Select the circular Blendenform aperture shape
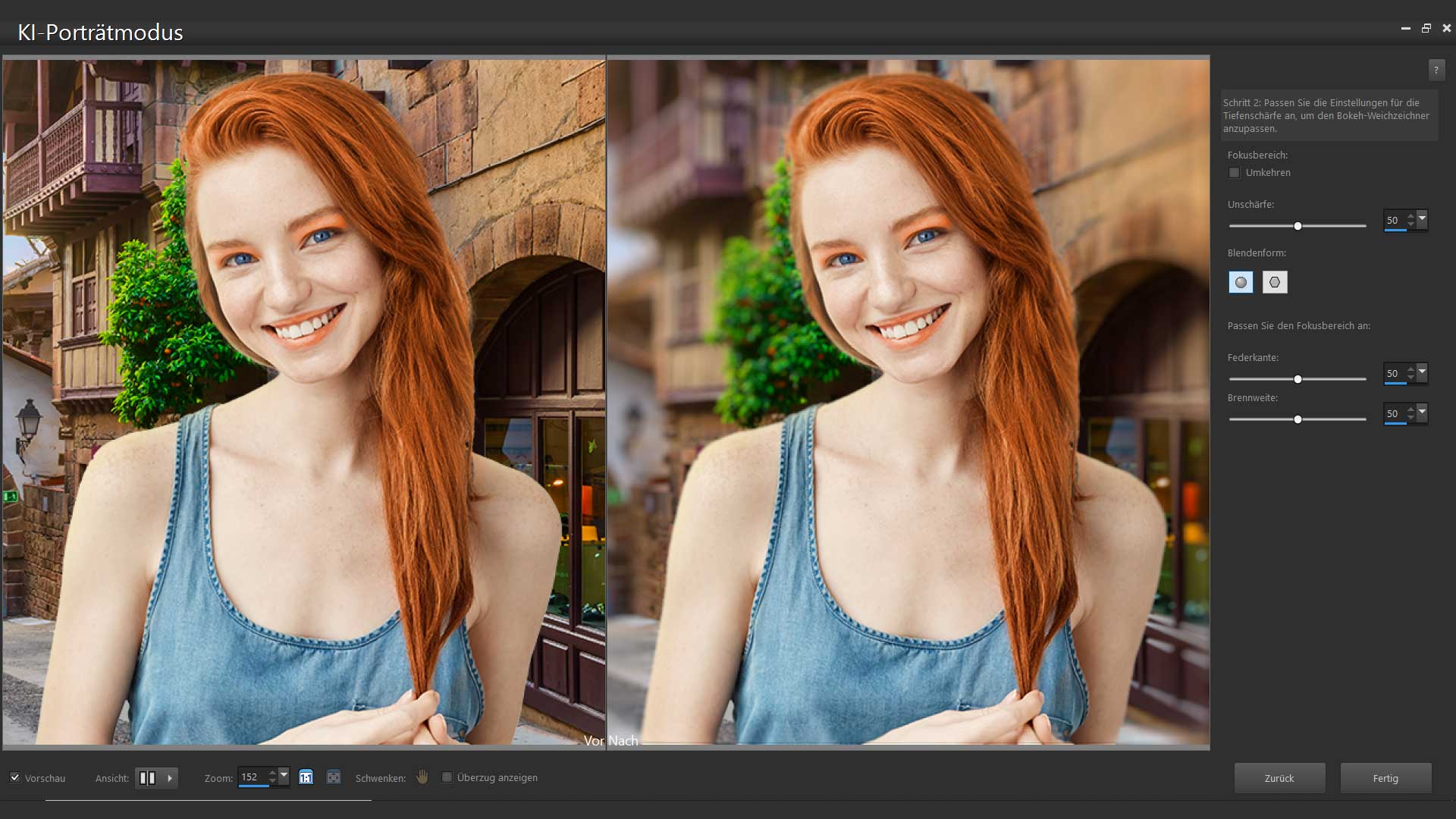Image resolution: width=1456 pixels, height=819 pixels. point(1241,281)
